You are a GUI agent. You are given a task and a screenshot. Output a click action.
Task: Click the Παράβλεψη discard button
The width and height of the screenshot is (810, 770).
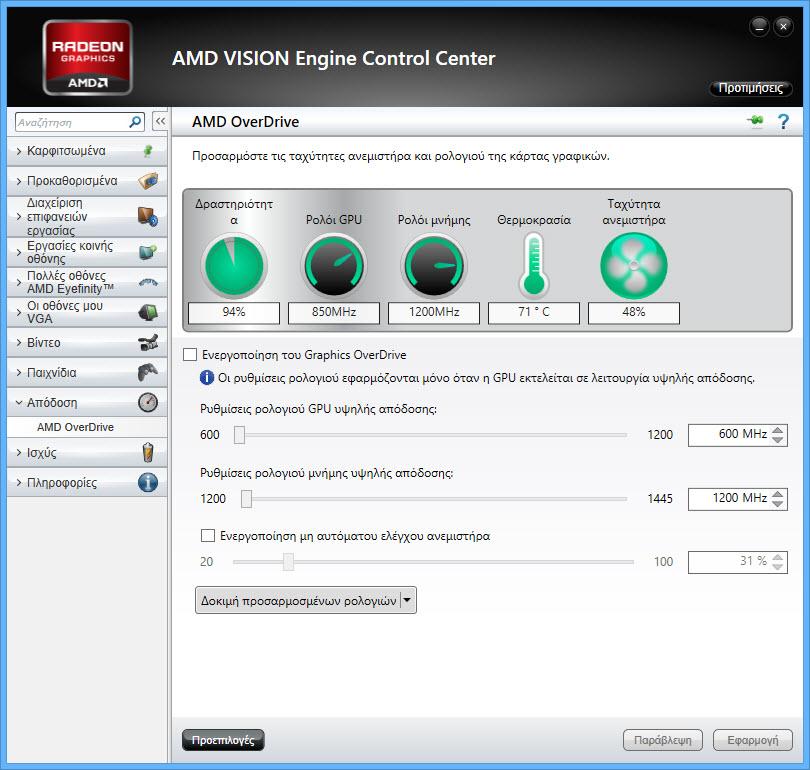pos(663,740)
